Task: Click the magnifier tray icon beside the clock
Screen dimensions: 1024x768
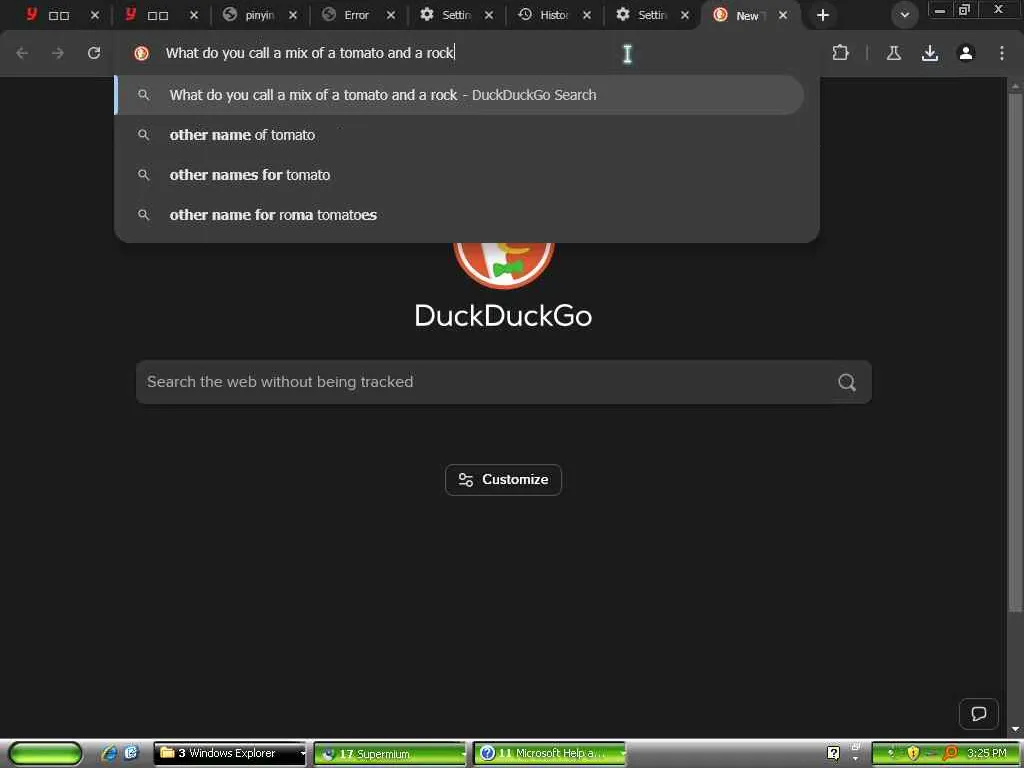Action: point(950,754)
